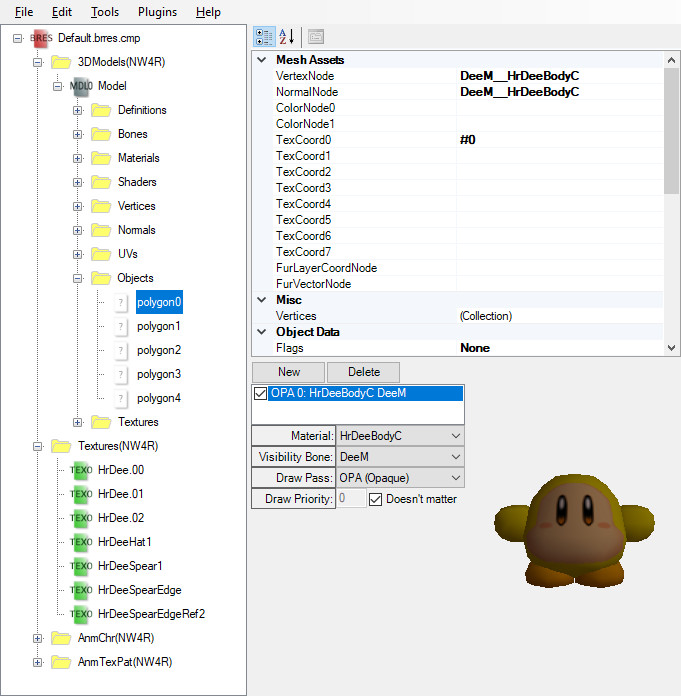Click the MDL0 Model node icon
Screen dimensions: 681x696
coord(81,86)
